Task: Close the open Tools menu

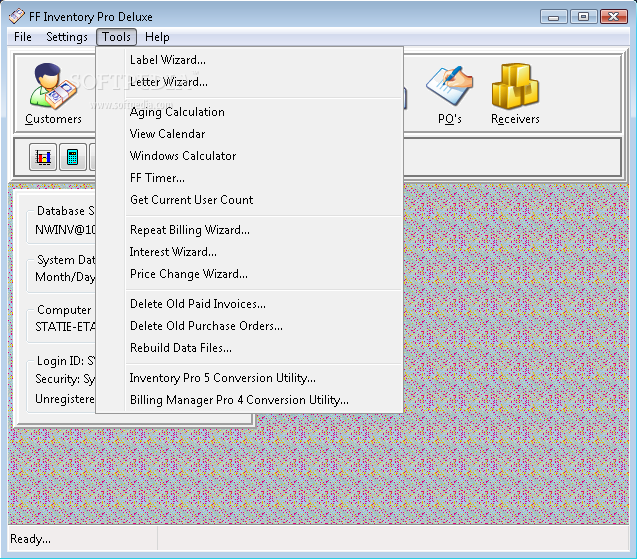Action: 116,37
